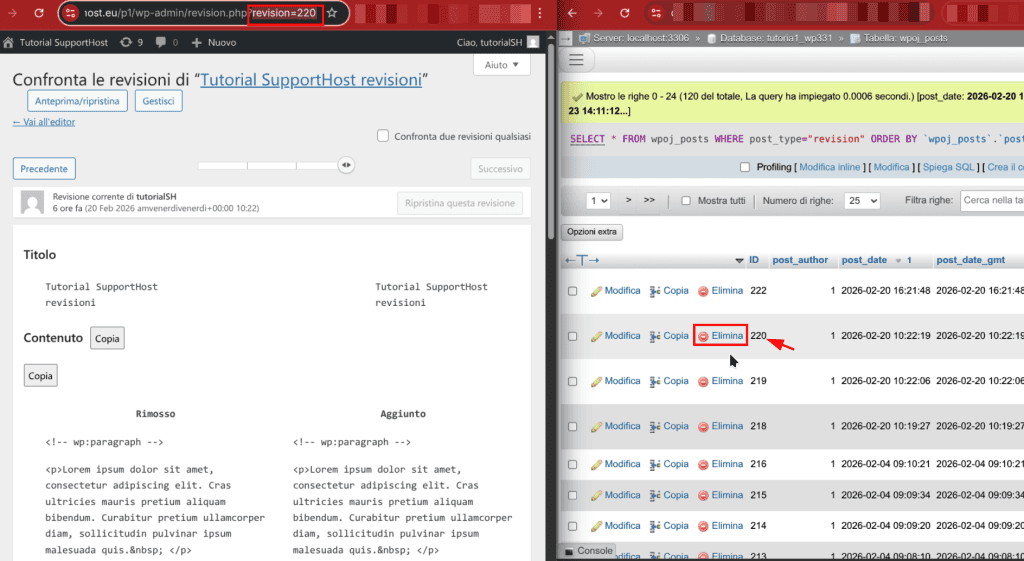This screenshot has height=561, width=1024.
Task: Click Copia button next to Contenuto heading
Action: [x=107, y=338]
